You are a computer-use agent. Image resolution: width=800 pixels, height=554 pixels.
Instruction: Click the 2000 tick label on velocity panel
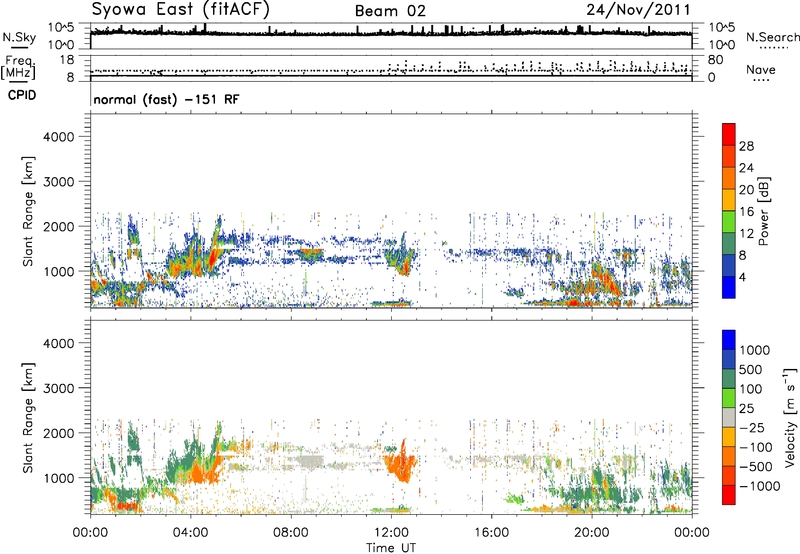tap(58, 433)
